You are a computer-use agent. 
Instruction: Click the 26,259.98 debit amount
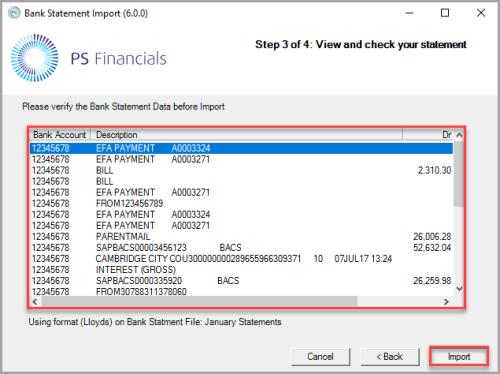[x=432, y=280]
